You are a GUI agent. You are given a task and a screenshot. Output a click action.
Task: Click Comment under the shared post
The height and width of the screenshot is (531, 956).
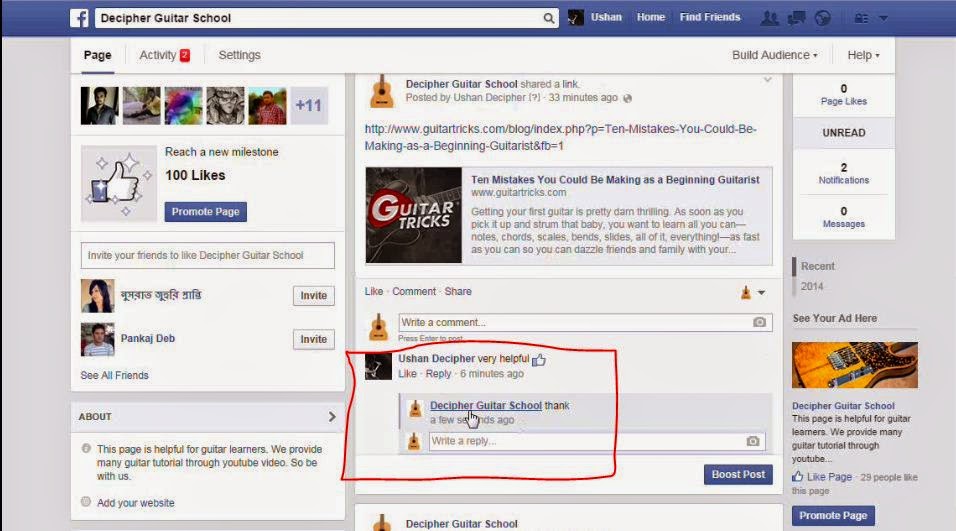pyautogui.click(x=414, y=291)
